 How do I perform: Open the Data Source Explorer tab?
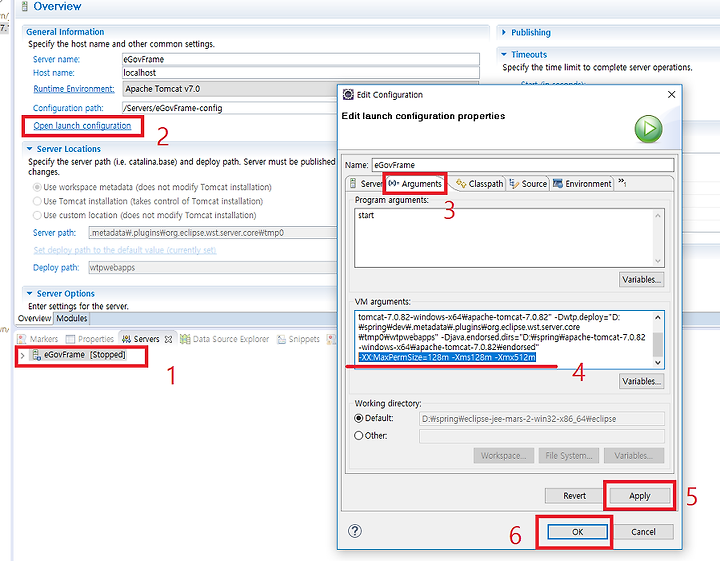point(225,339)
